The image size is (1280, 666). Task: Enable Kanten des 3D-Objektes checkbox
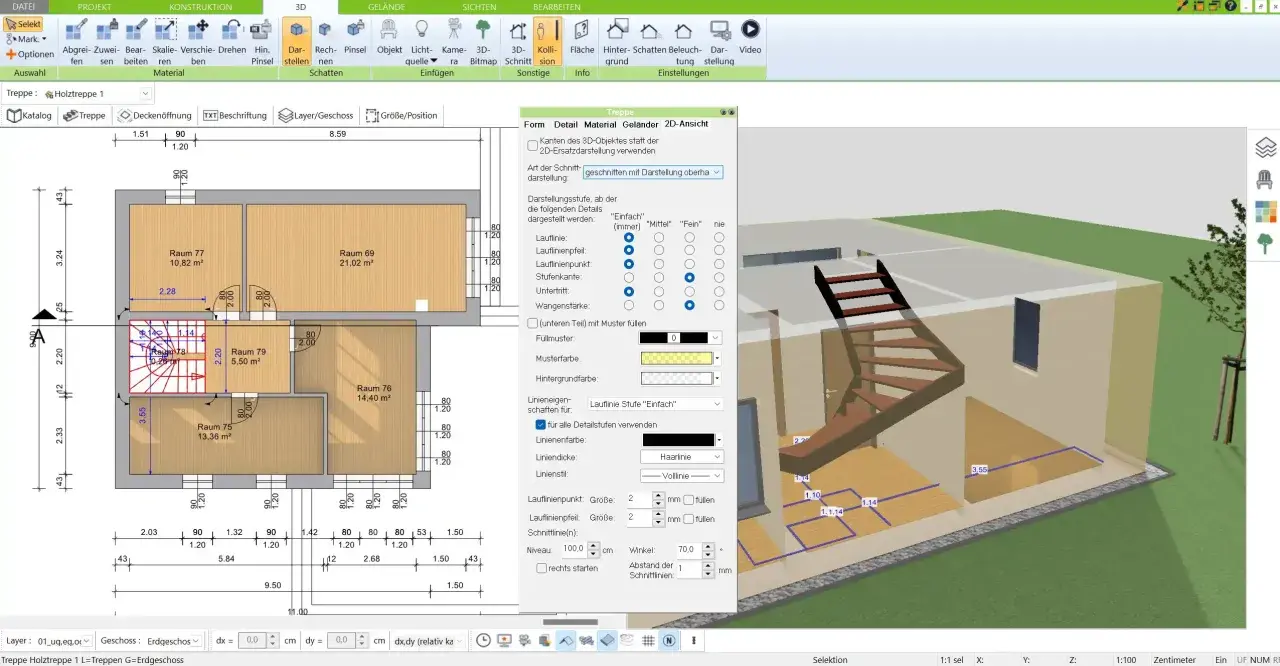(533, 145)
